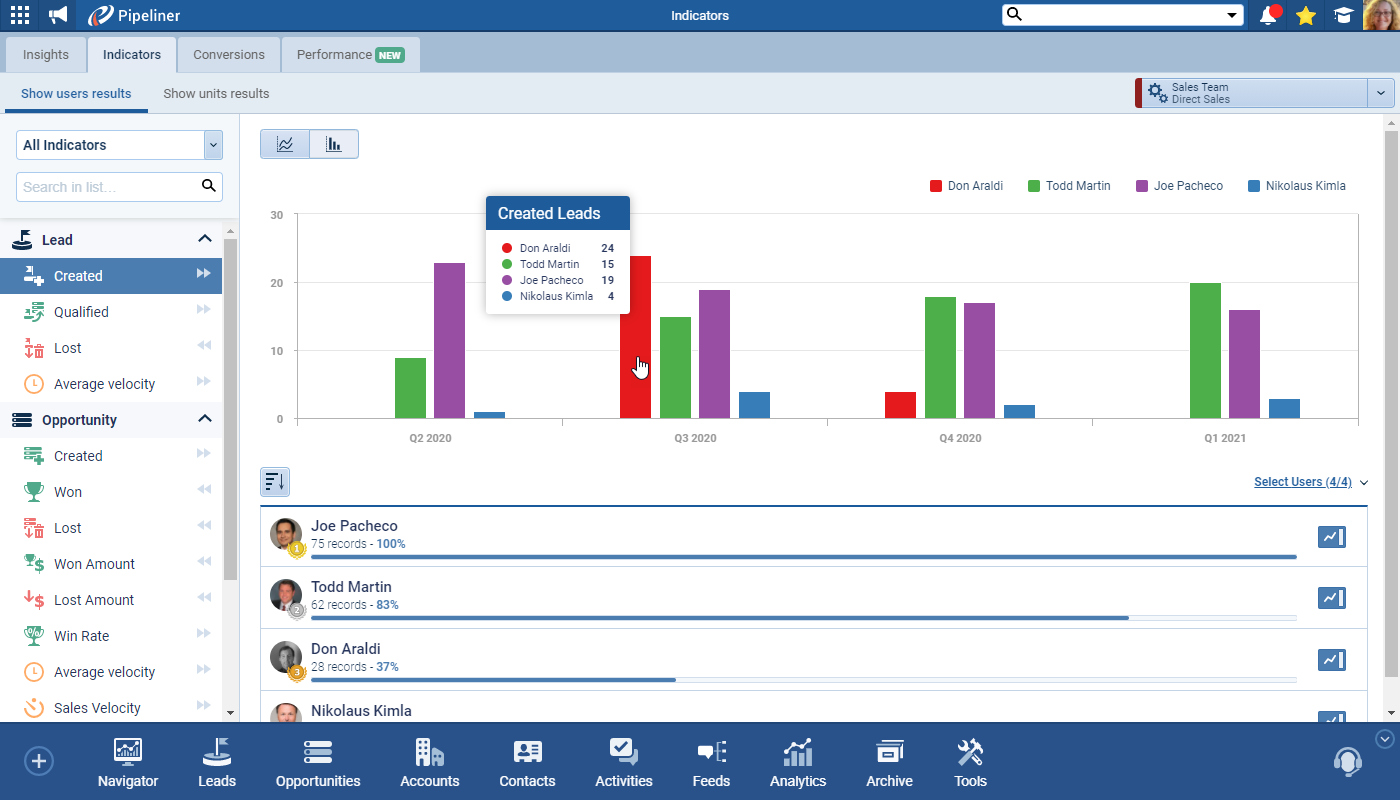This screenshot has width=1400, height=800.
Task: Open Analytics in the bottom navigation
Action: point(798,764)
